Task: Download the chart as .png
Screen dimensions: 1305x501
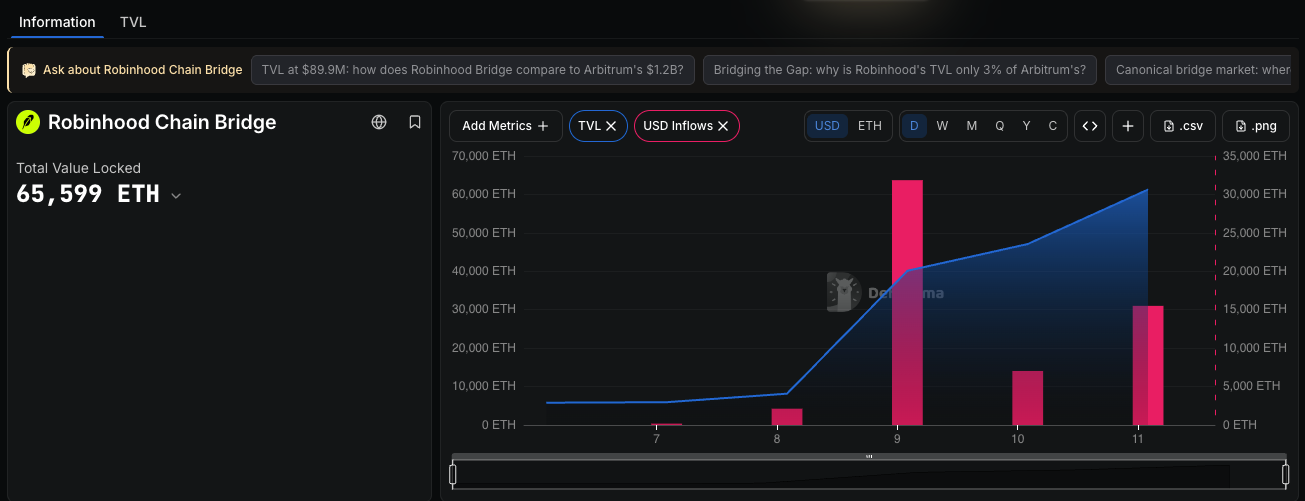Action: coord(1256,126)
